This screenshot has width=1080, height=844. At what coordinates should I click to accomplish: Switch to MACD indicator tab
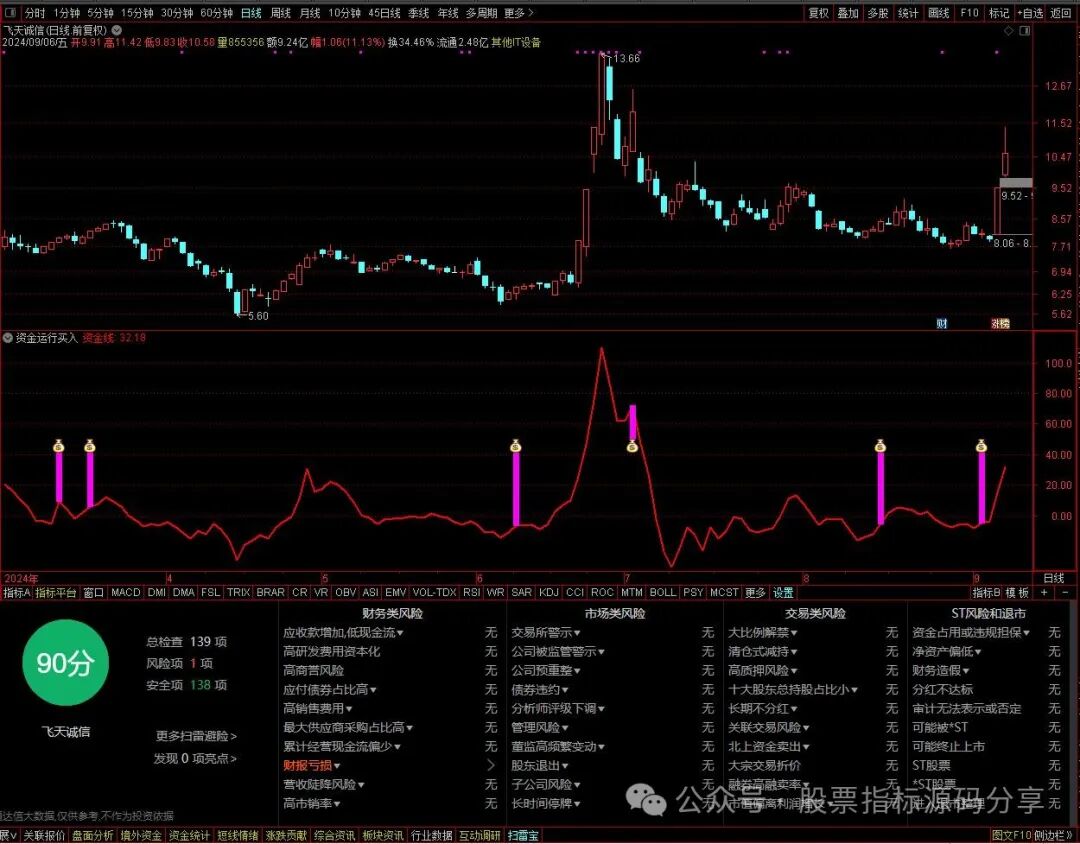coord(125,593)
